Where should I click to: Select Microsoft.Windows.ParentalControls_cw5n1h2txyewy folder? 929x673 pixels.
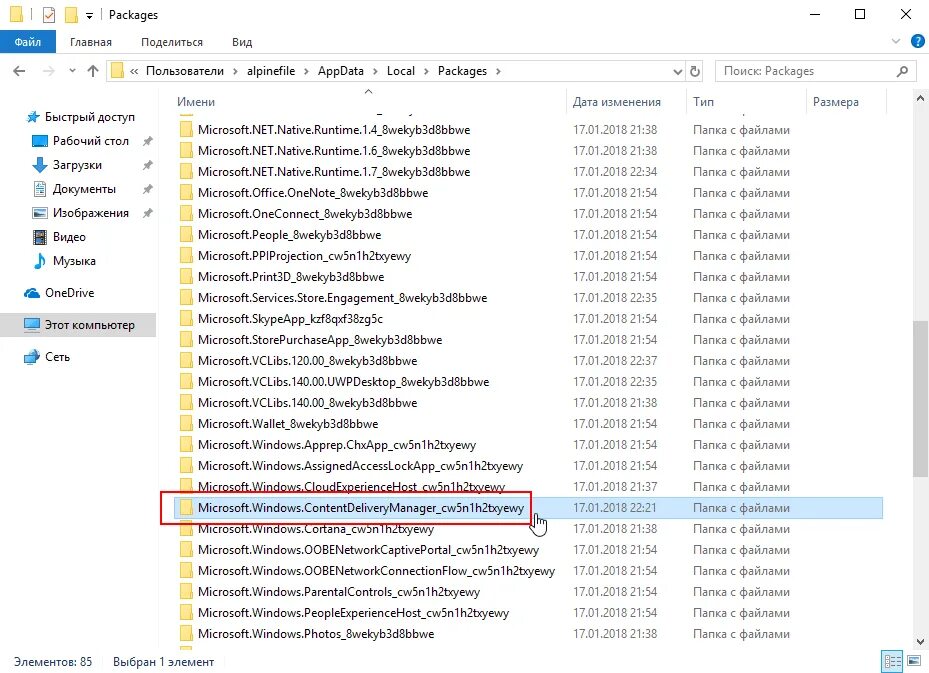tap(339, 592)
